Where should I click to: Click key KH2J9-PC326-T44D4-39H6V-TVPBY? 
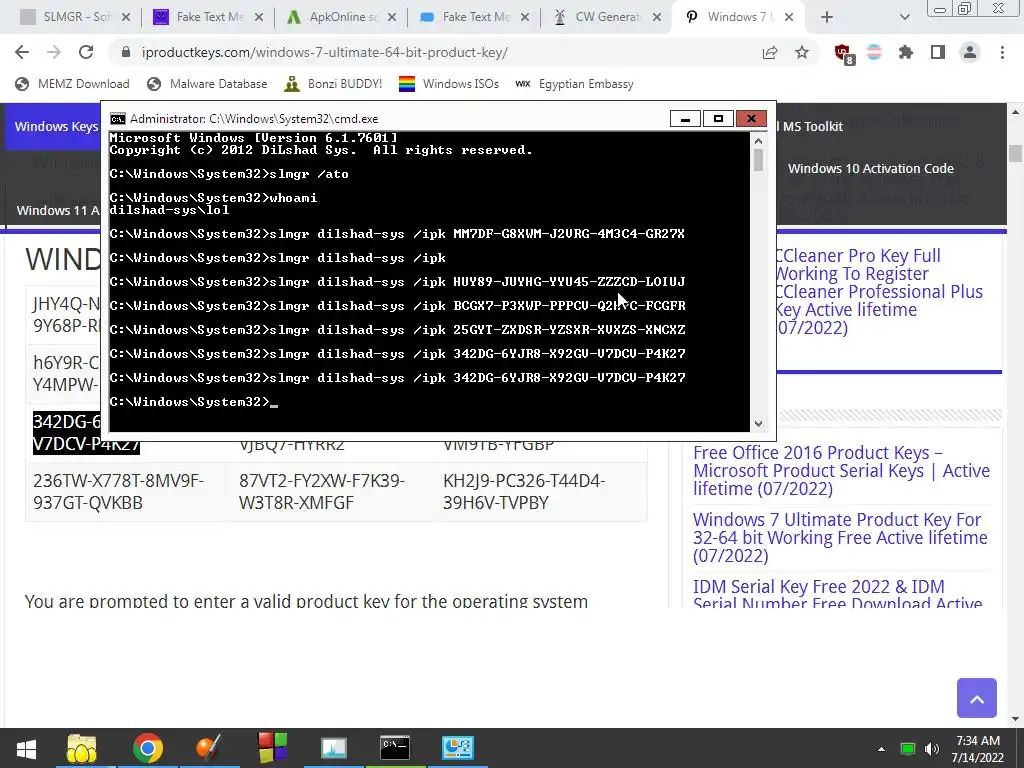(x=524, y=492)
